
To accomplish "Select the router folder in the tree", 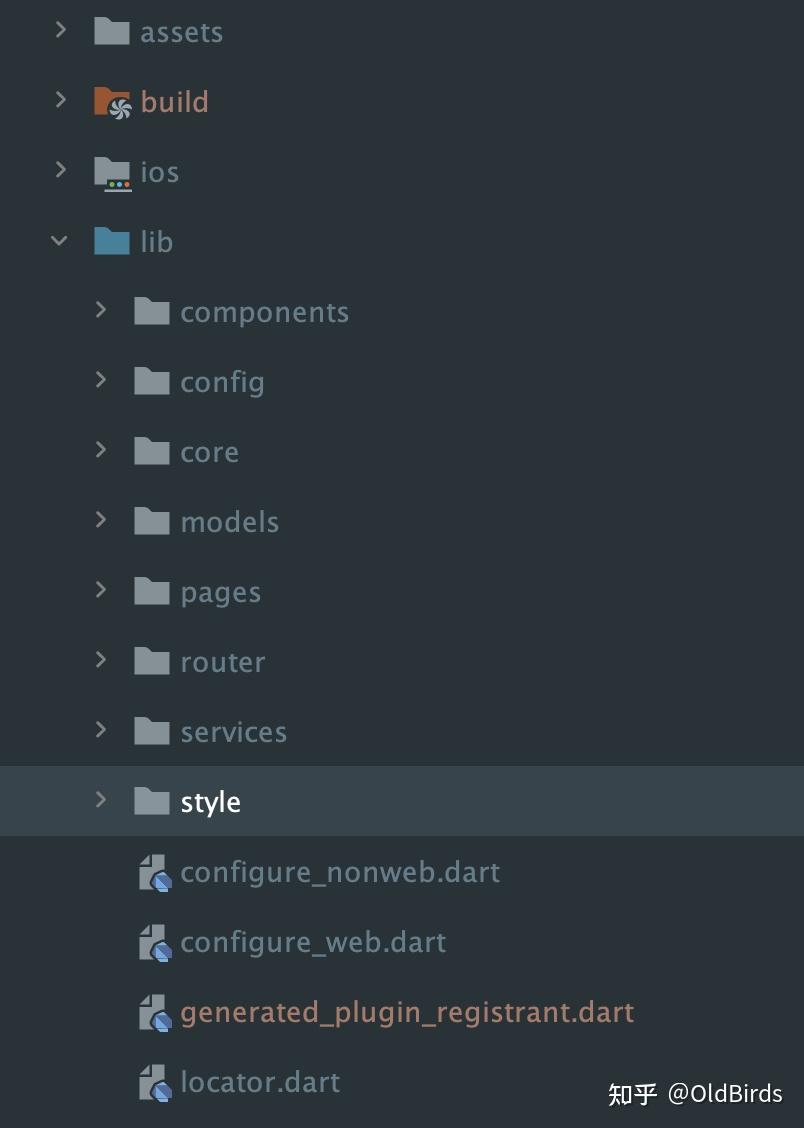I will pyautogui.click(x=222, y=661).
